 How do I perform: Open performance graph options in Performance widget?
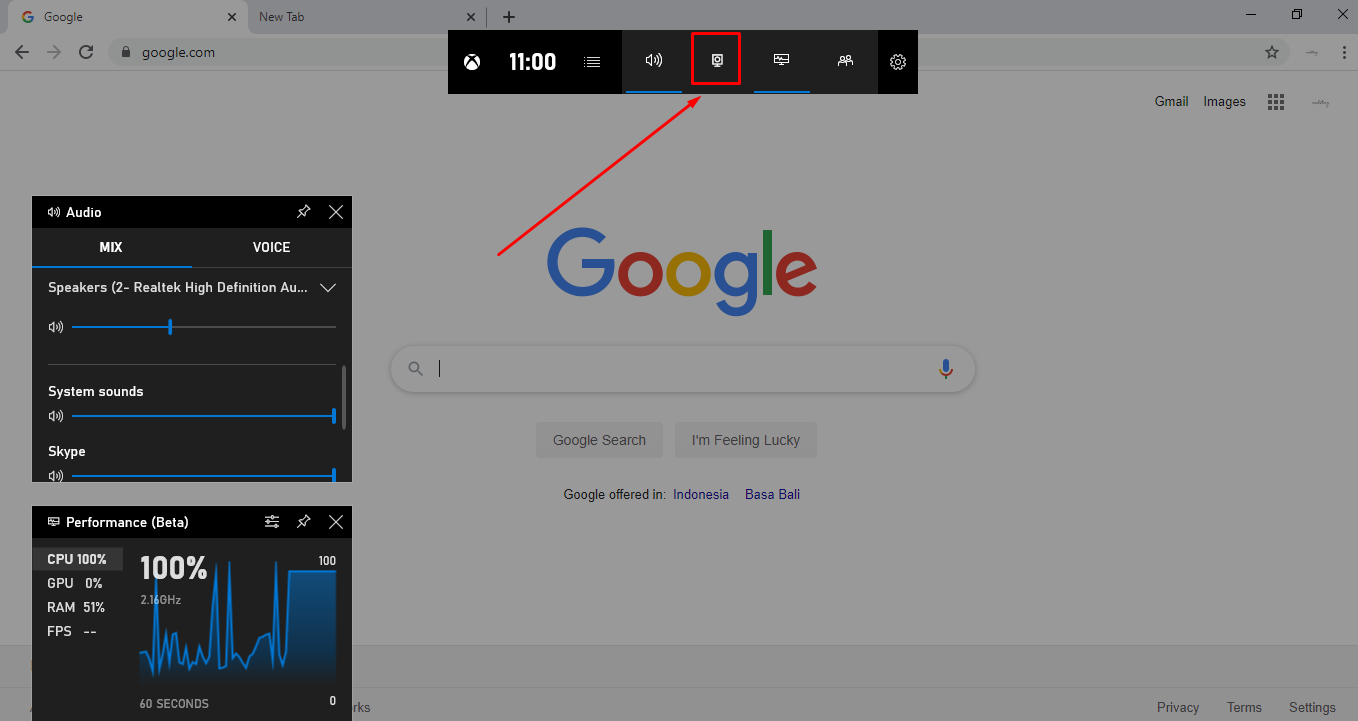272,521
